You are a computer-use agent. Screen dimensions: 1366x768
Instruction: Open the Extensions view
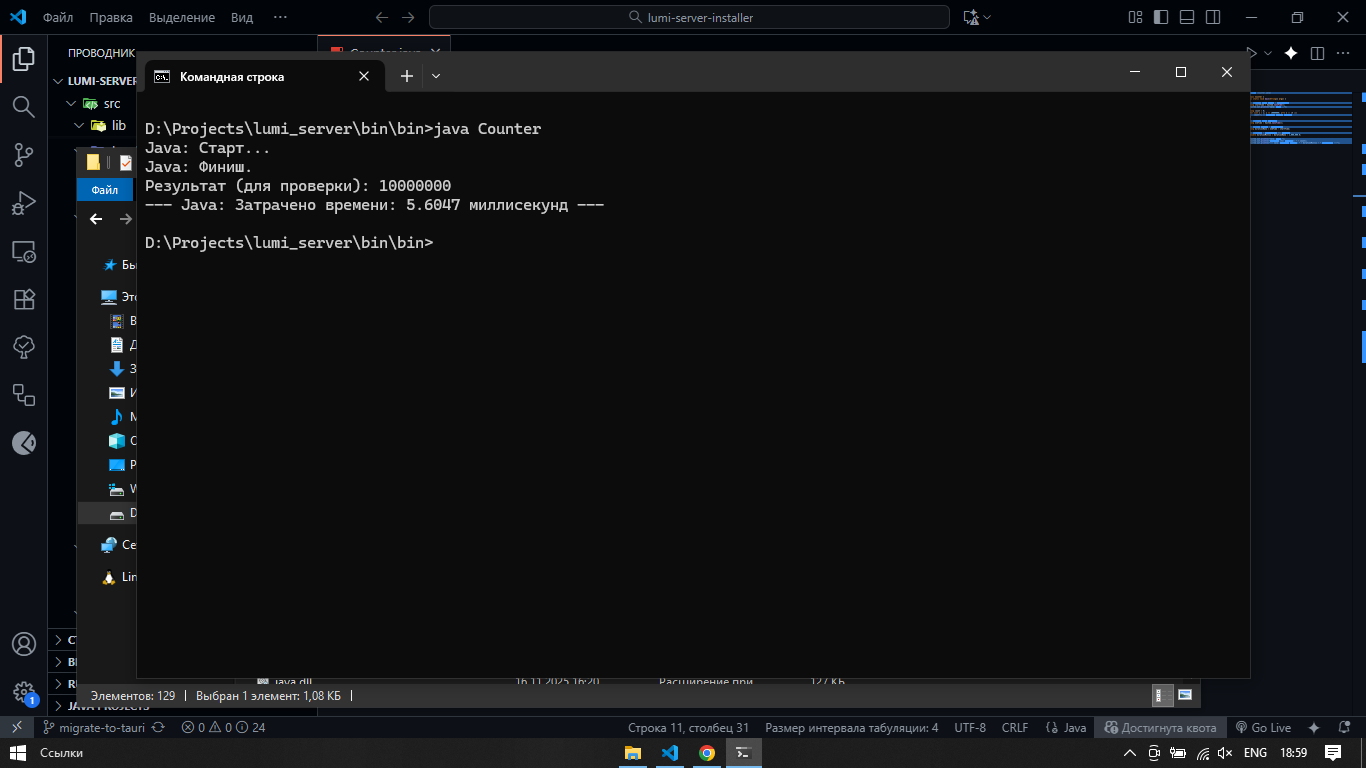23,299
